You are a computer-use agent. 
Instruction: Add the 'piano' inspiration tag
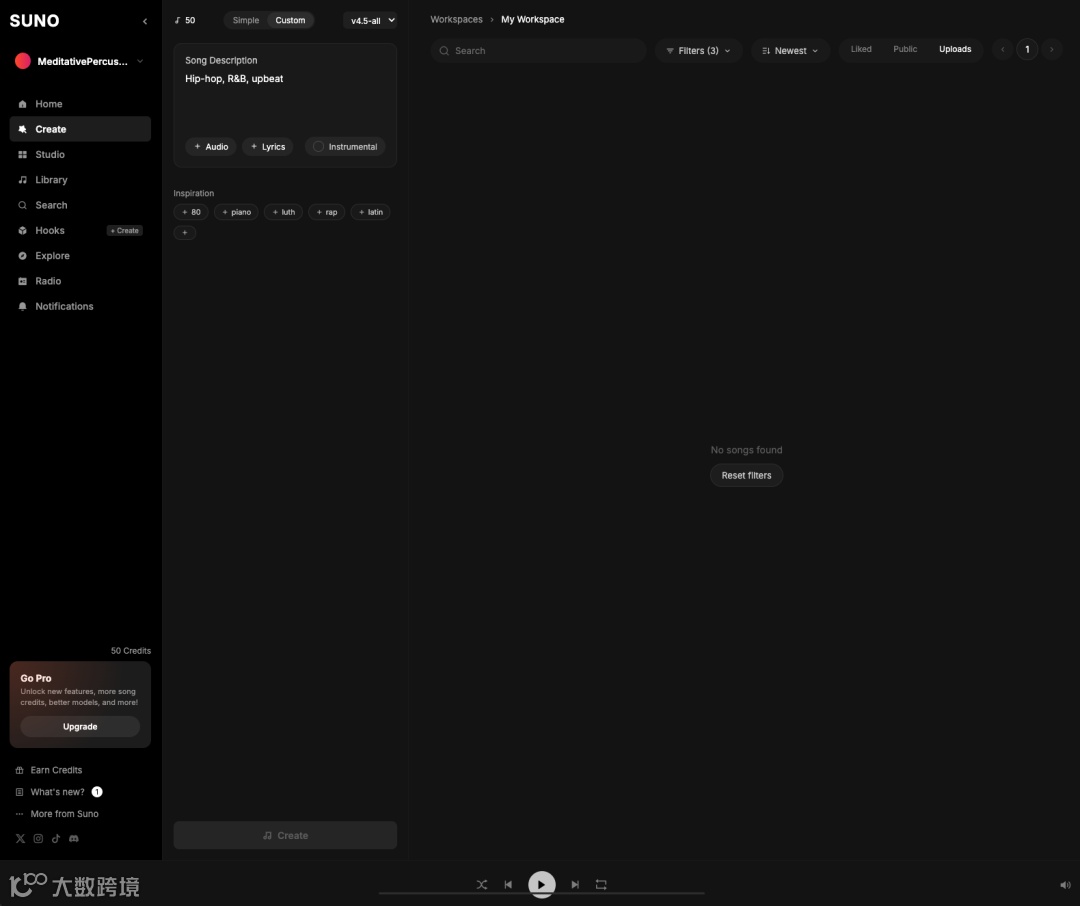point(236,212)
